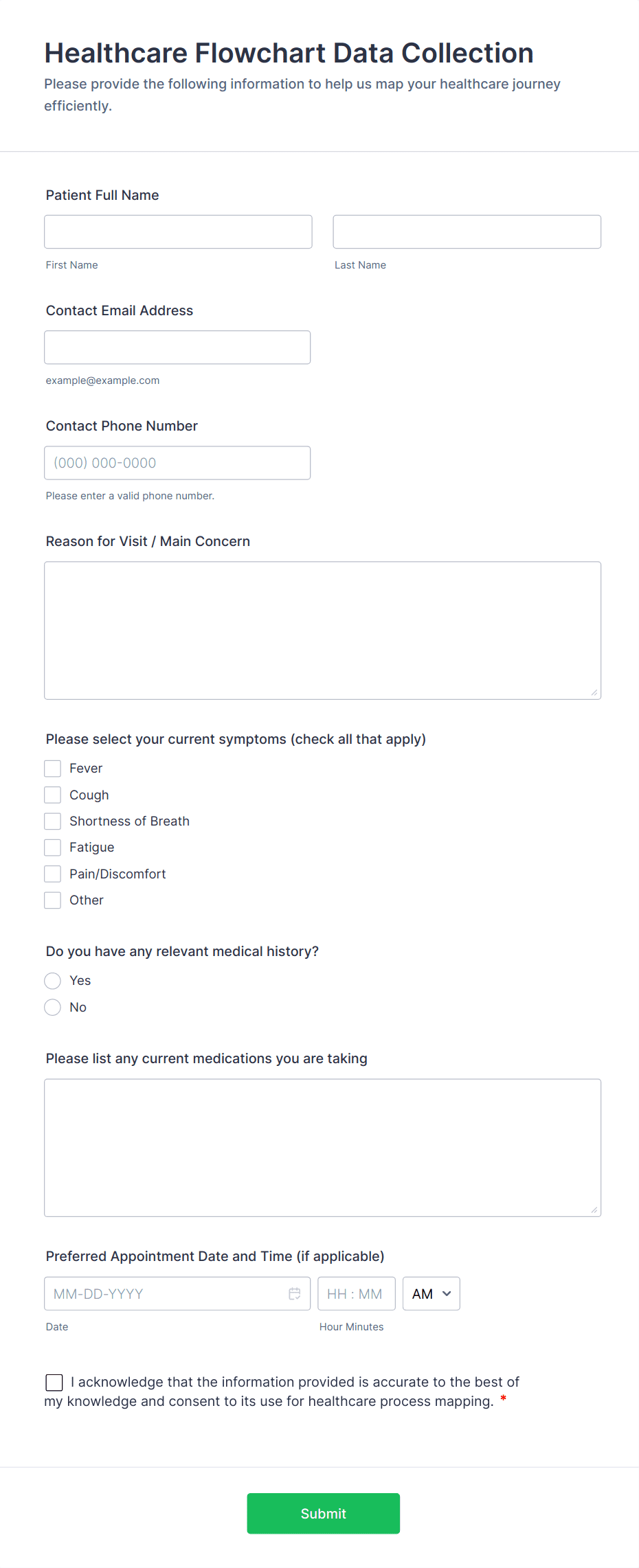Open the date picker calendar icon

[295, 1293]
